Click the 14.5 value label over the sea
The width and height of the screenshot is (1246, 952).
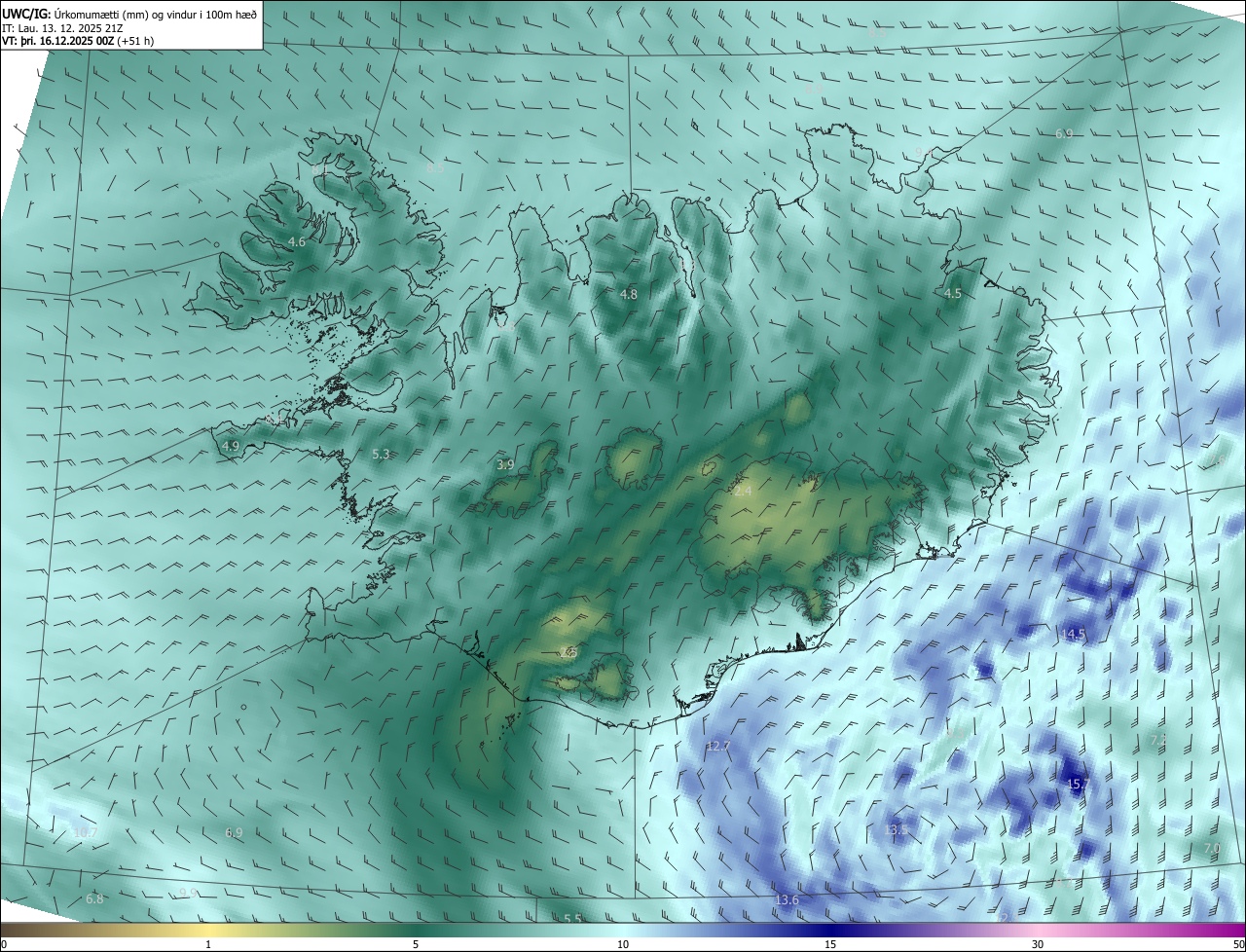[x=1073, y=634]
